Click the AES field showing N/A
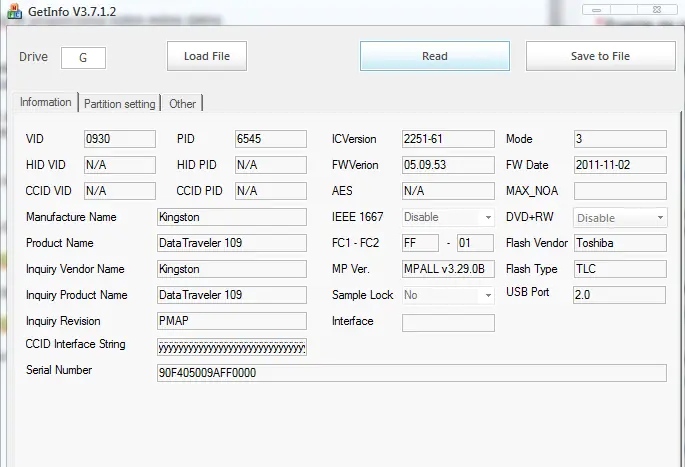This screenshot has width=685, height=467. click(x=448, y=191)
